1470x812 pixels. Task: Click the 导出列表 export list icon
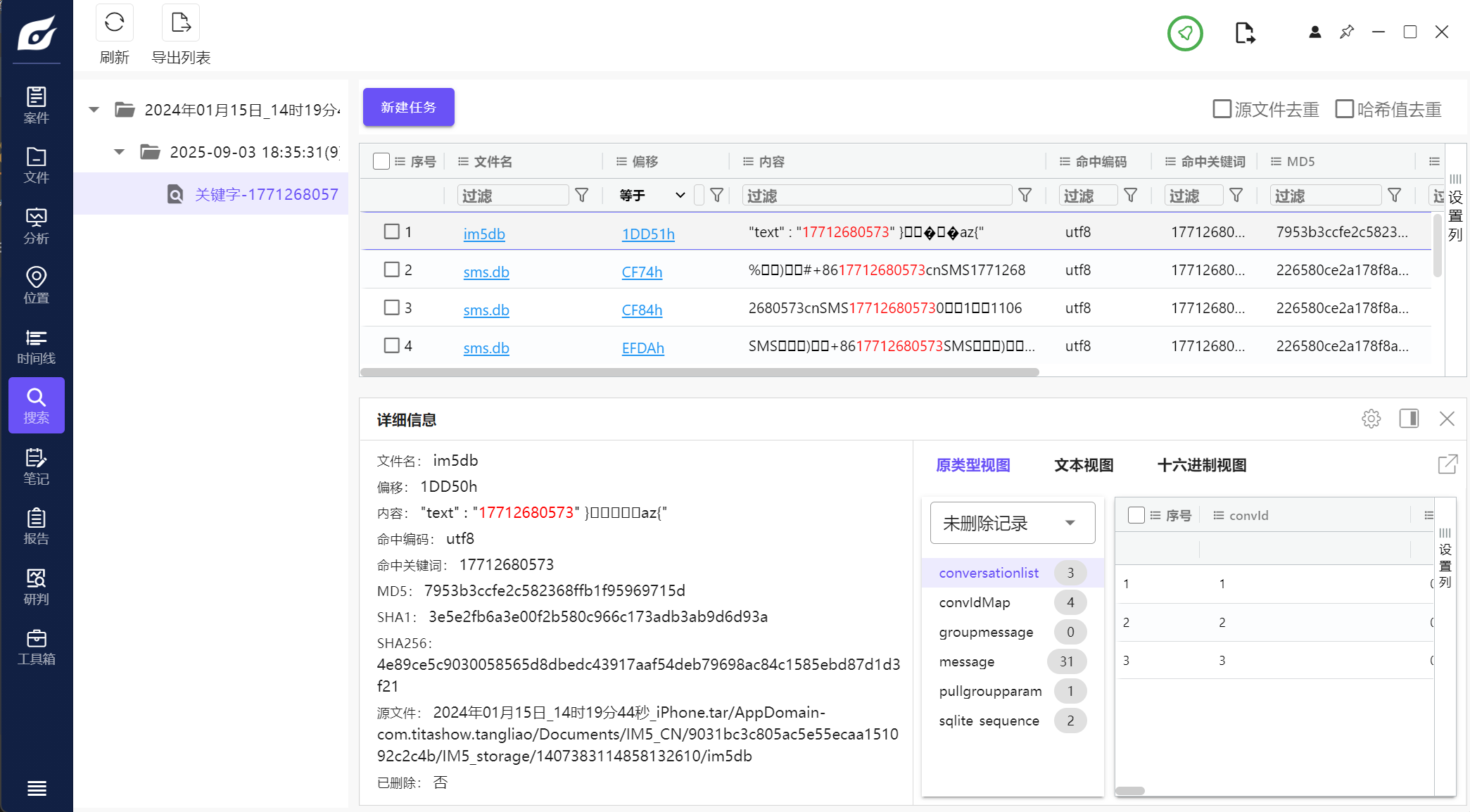tap(181, 23)
